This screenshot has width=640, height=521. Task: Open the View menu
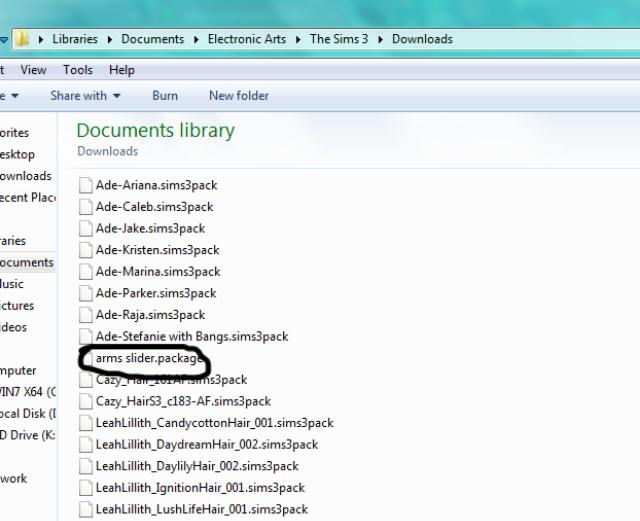pos(33,70)
